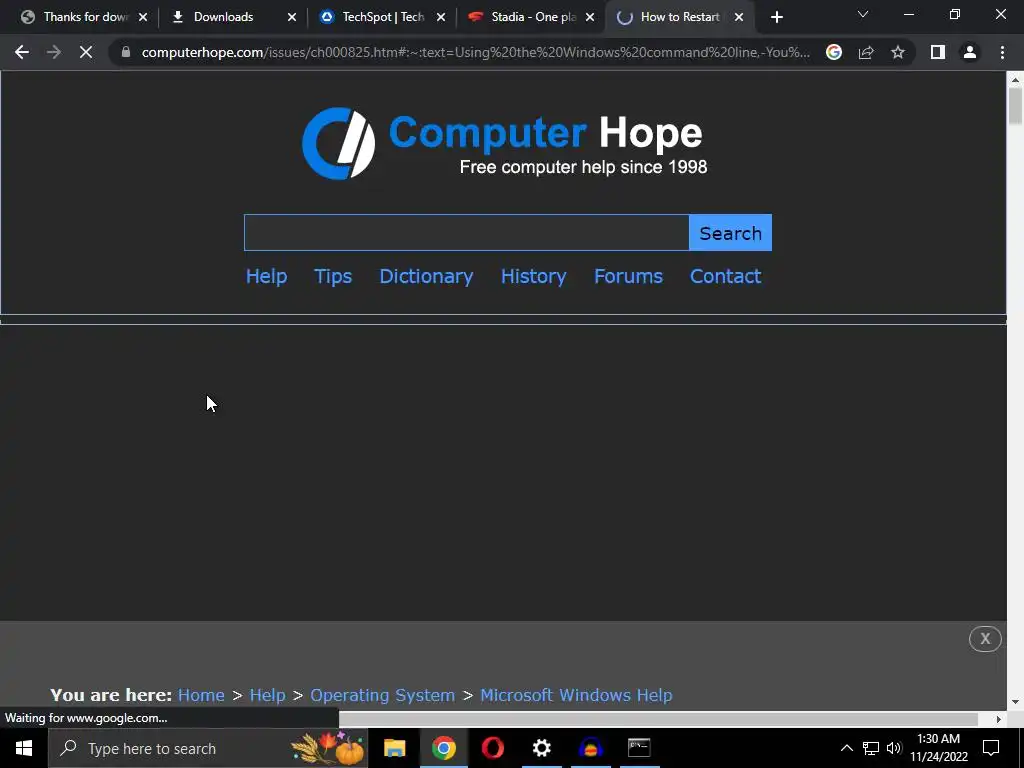Click the address bar URL
This screenshot has height=768, width=1024.
[x=475, y=52]
